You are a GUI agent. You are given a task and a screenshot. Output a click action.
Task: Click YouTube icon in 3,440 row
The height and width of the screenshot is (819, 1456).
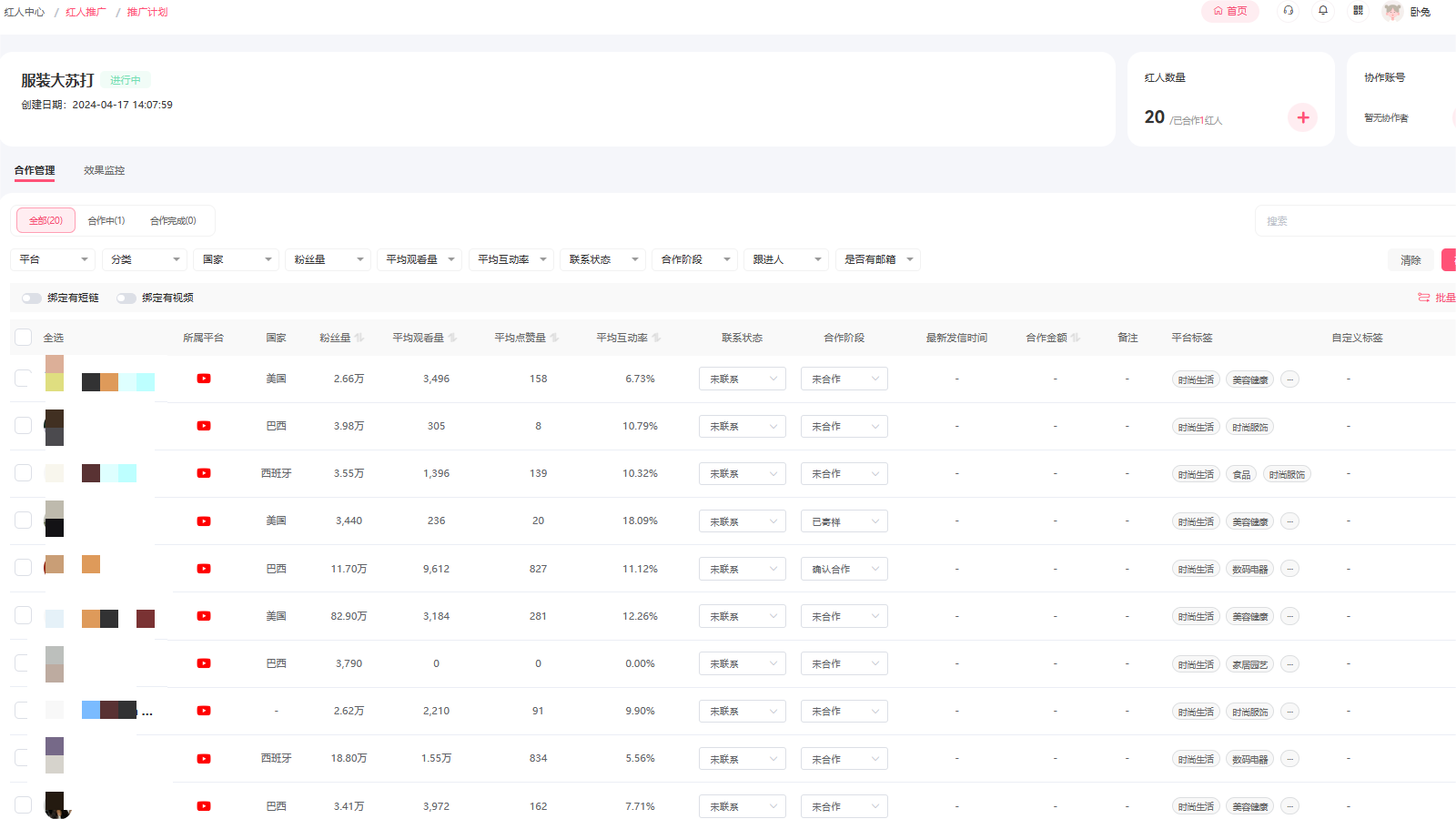click(x=204, y=521)
